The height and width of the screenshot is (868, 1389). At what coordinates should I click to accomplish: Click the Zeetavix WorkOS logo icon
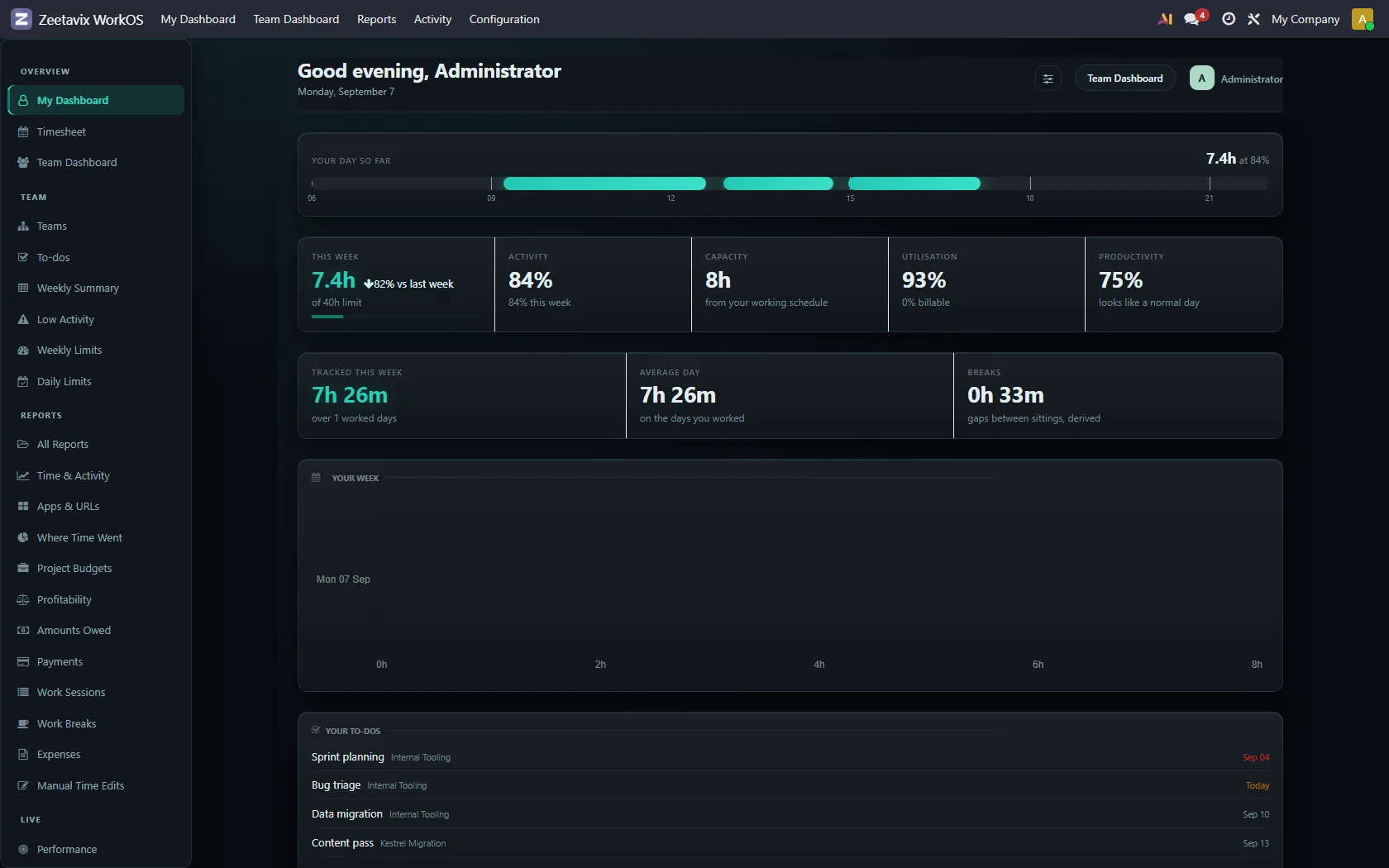pos(21,19)
